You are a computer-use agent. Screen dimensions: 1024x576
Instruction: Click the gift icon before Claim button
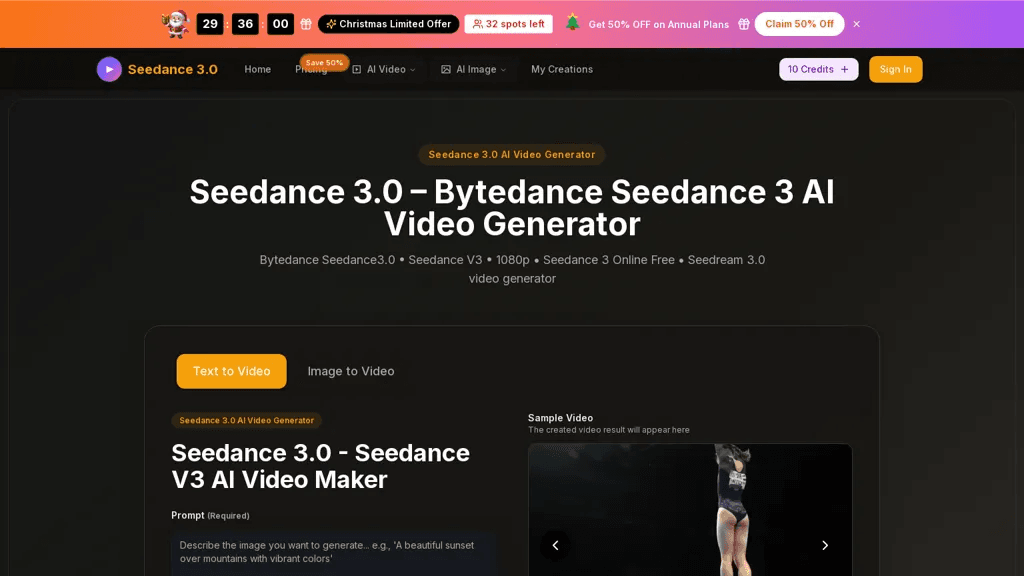743,24
